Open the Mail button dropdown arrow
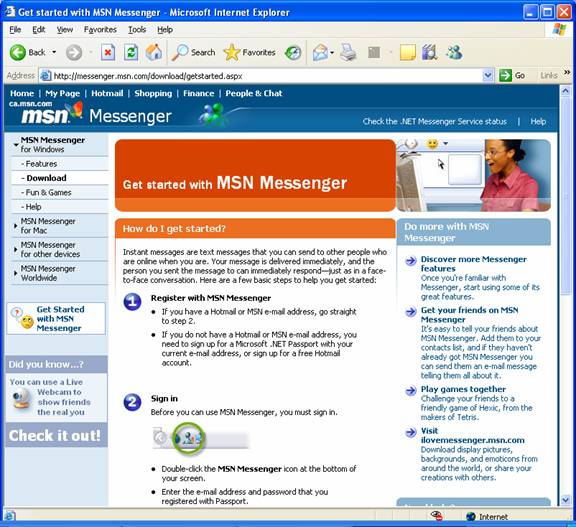 pos(332,53)
